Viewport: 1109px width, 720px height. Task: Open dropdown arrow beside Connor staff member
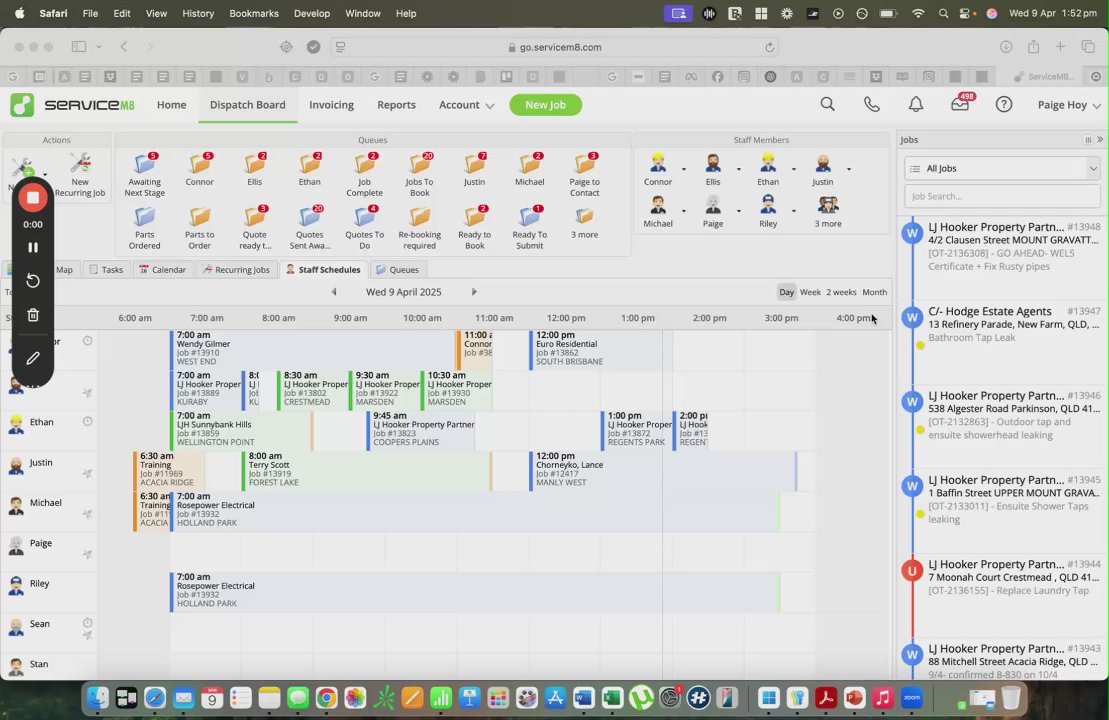tap(683, 170)
